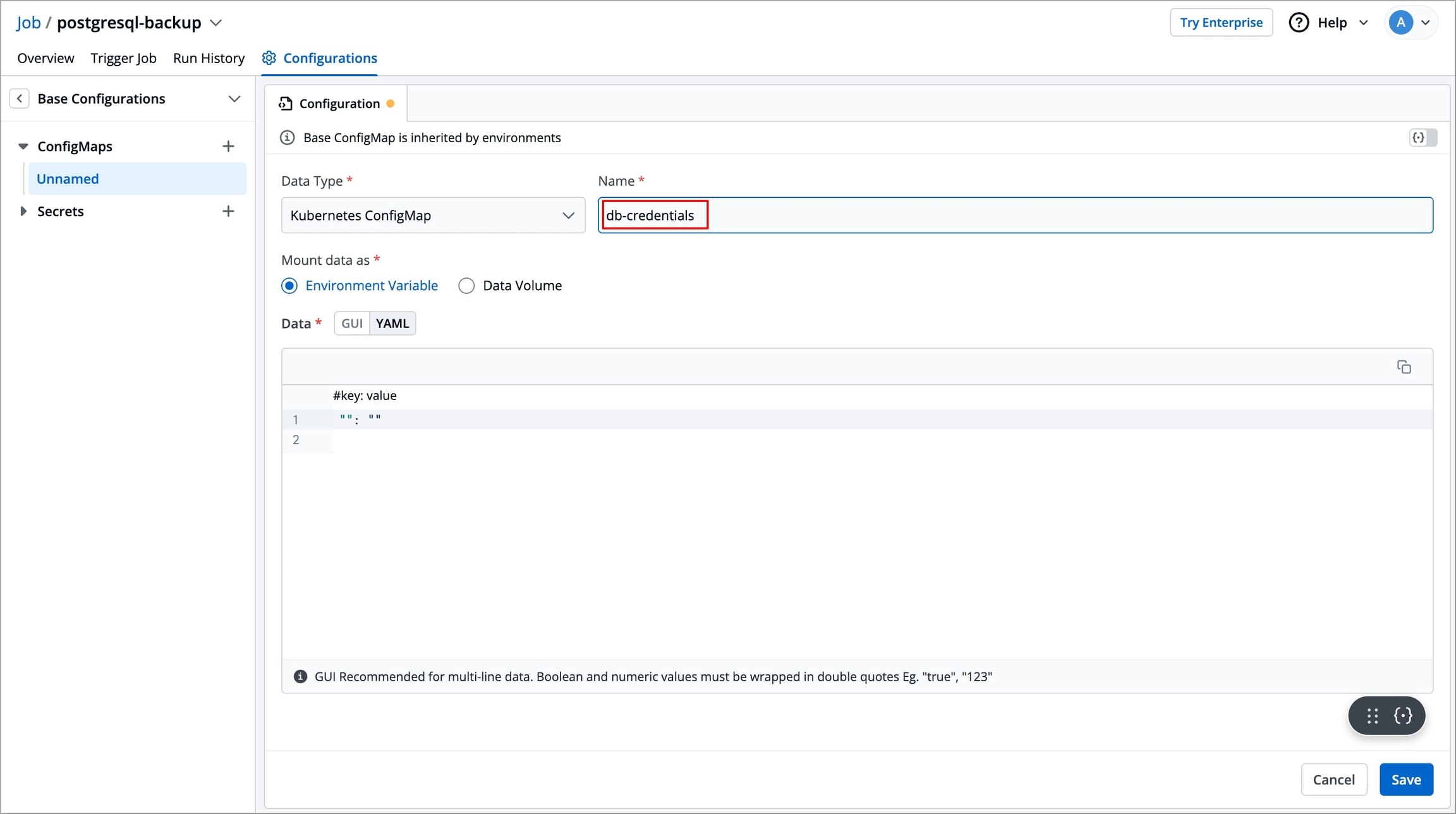Click the floating widget drag handle dots
This screenshot has width=1456, height=814.
[1372, 715]
